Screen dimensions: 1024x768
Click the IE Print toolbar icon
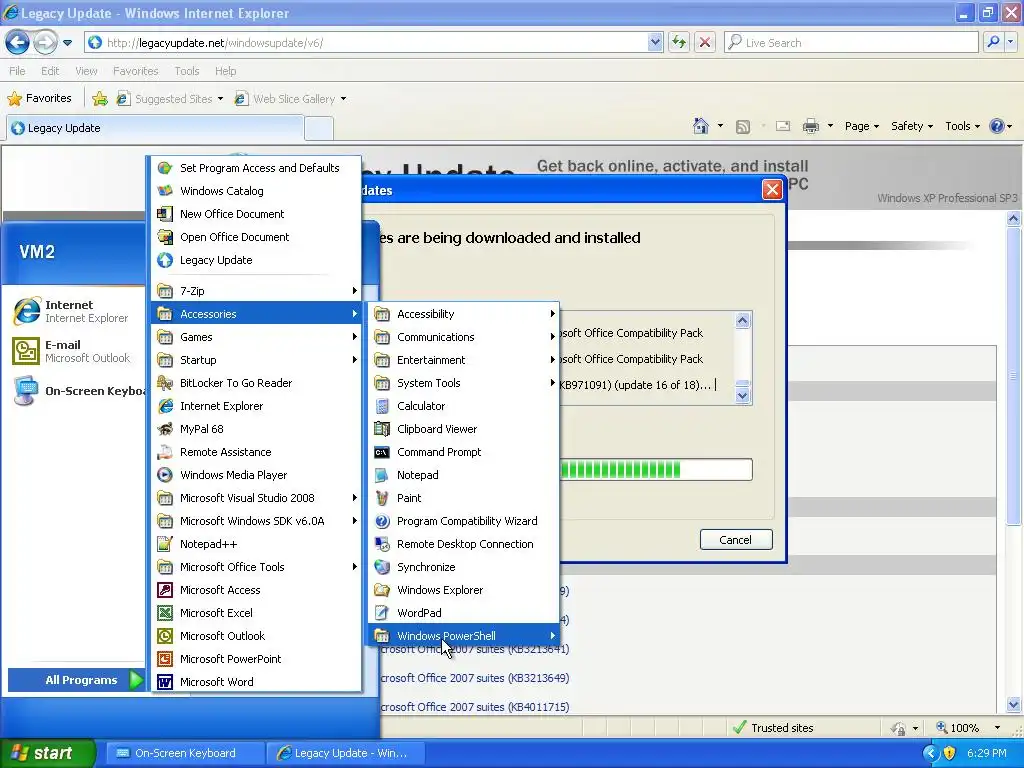(x=810, y=126)
